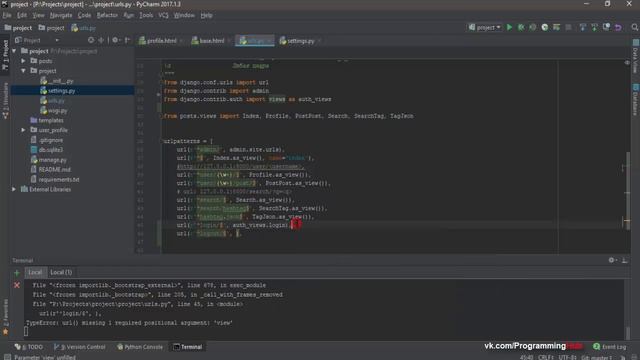Image resolution: width=640 pixels, height=360 pixels.
Task: Click the Collapse All icon in Project panel header
Action: click(x=101, y=40)
